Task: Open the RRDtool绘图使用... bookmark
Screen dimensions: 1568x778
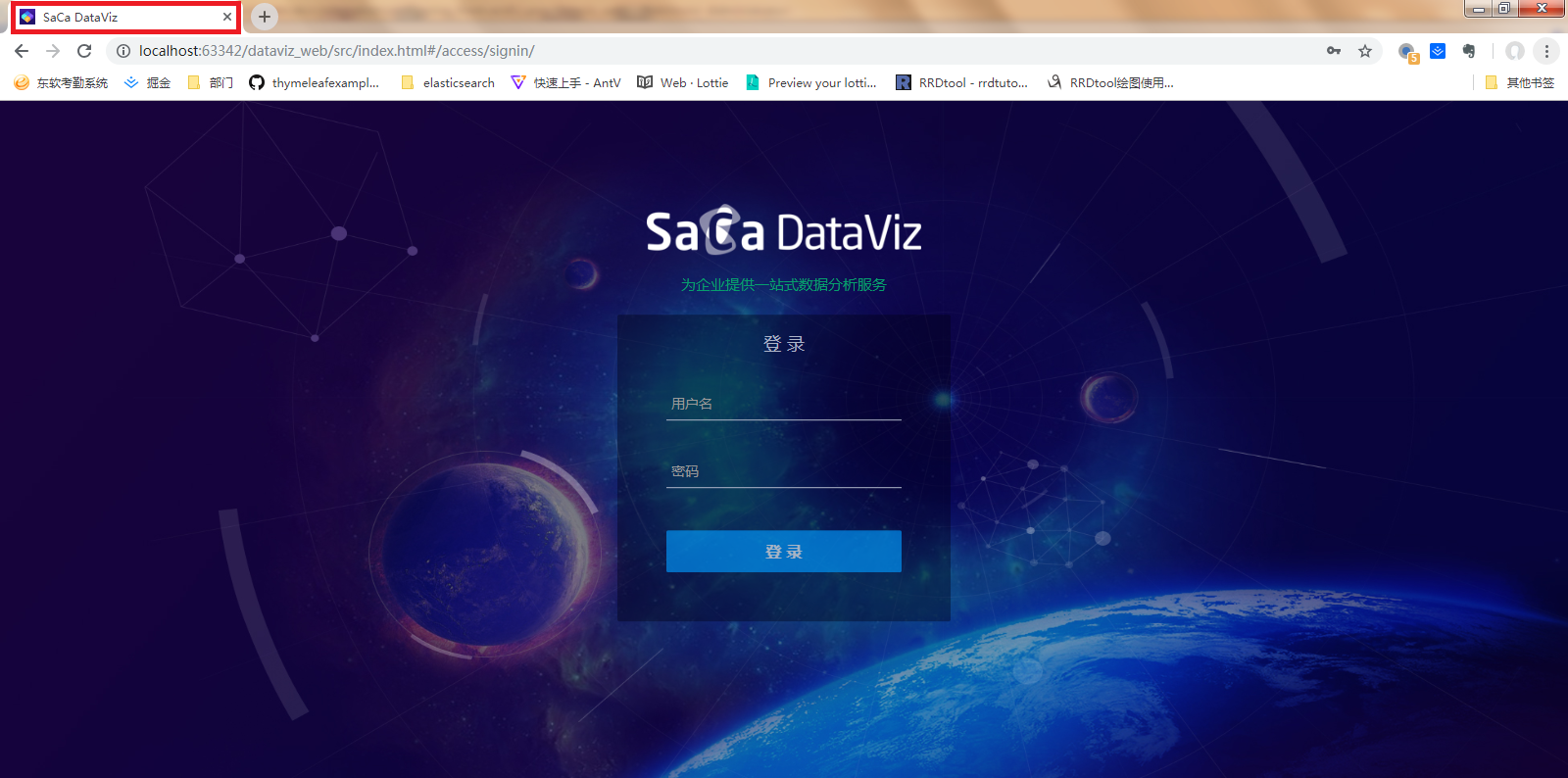Action: coord(1109,83)
